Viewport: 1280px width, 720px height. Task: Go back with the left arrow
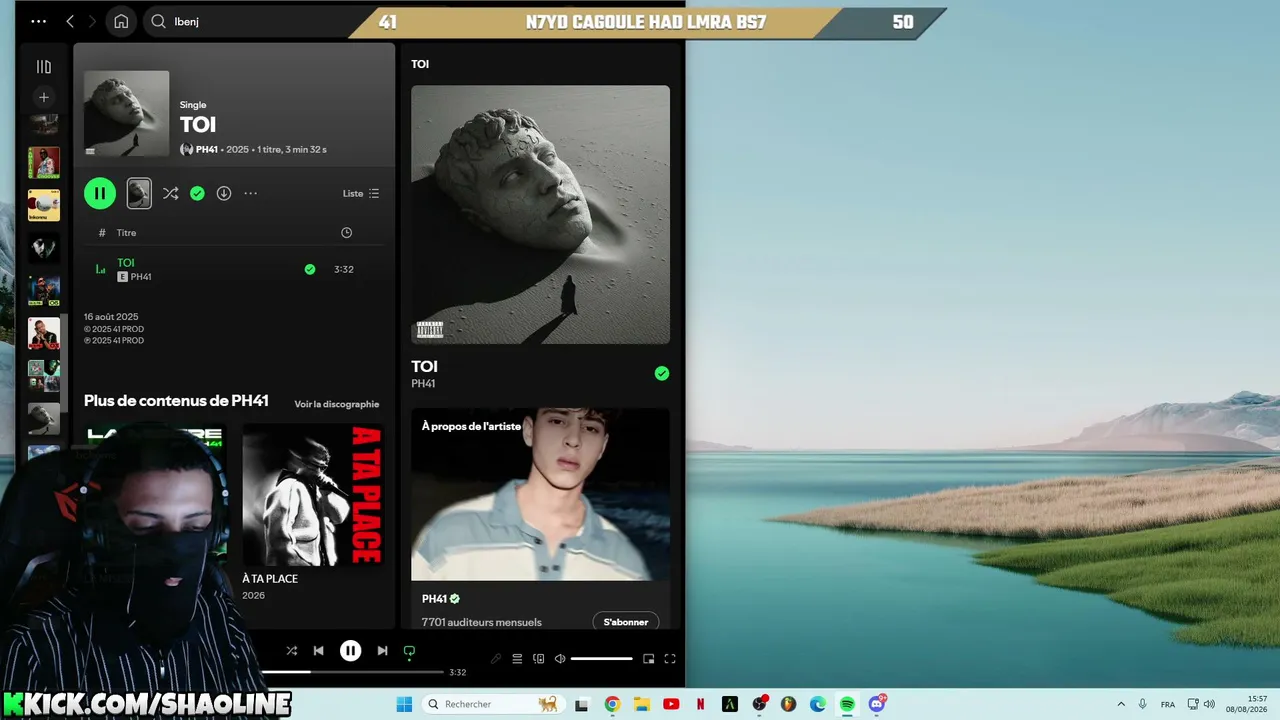click(70, 21)
